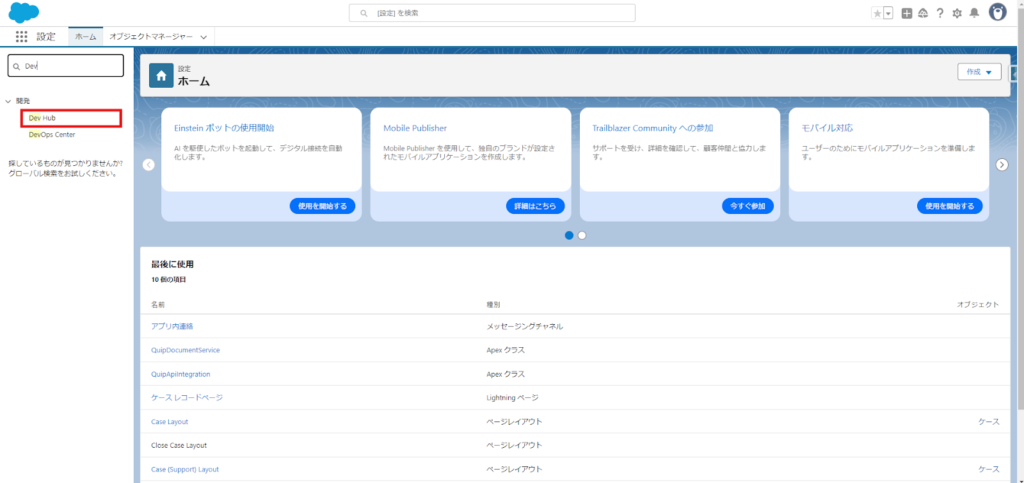This screenshot has height=483, width=1024.
Task: Click the 10 個の項目 count text
Action: pos(169,280)
